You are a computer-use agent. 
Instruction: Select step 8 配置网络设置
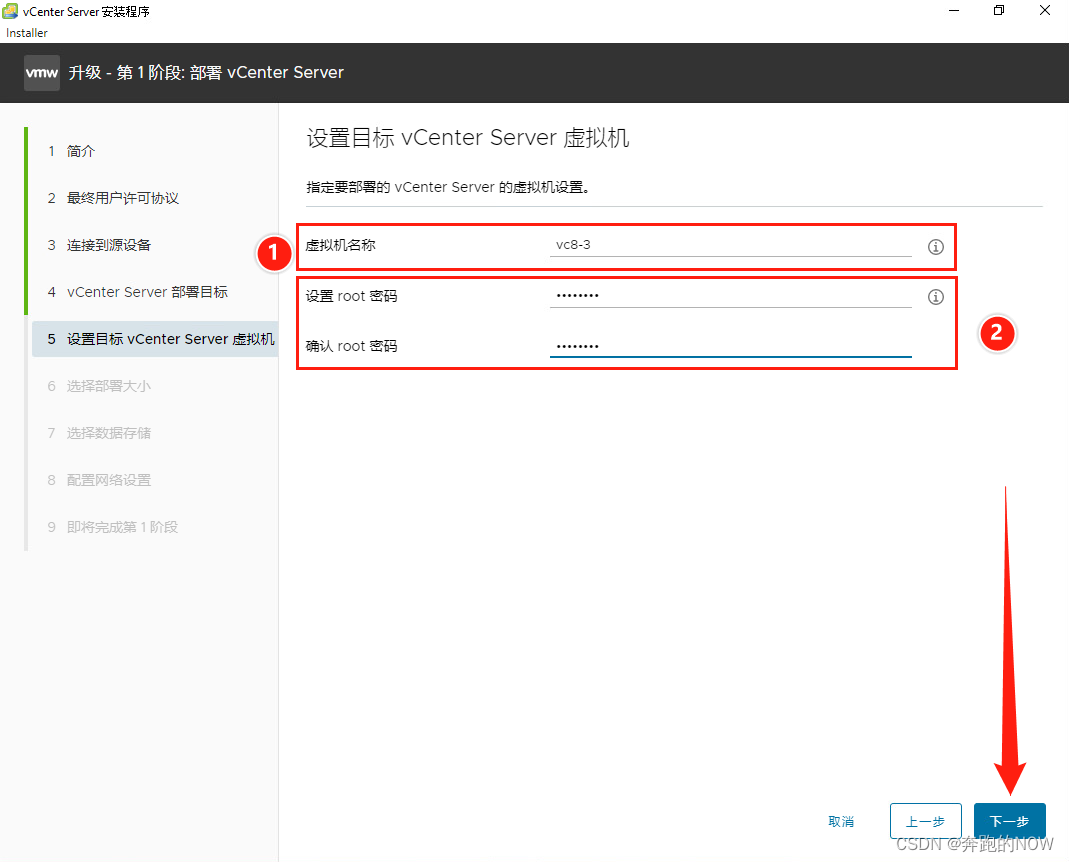click(100, 480)
